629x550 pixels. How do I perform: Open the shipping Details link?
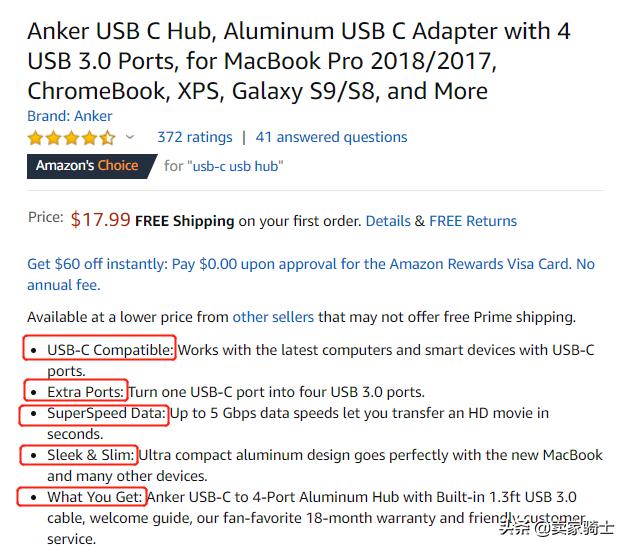pyautogui.click(x=388, y=221)
